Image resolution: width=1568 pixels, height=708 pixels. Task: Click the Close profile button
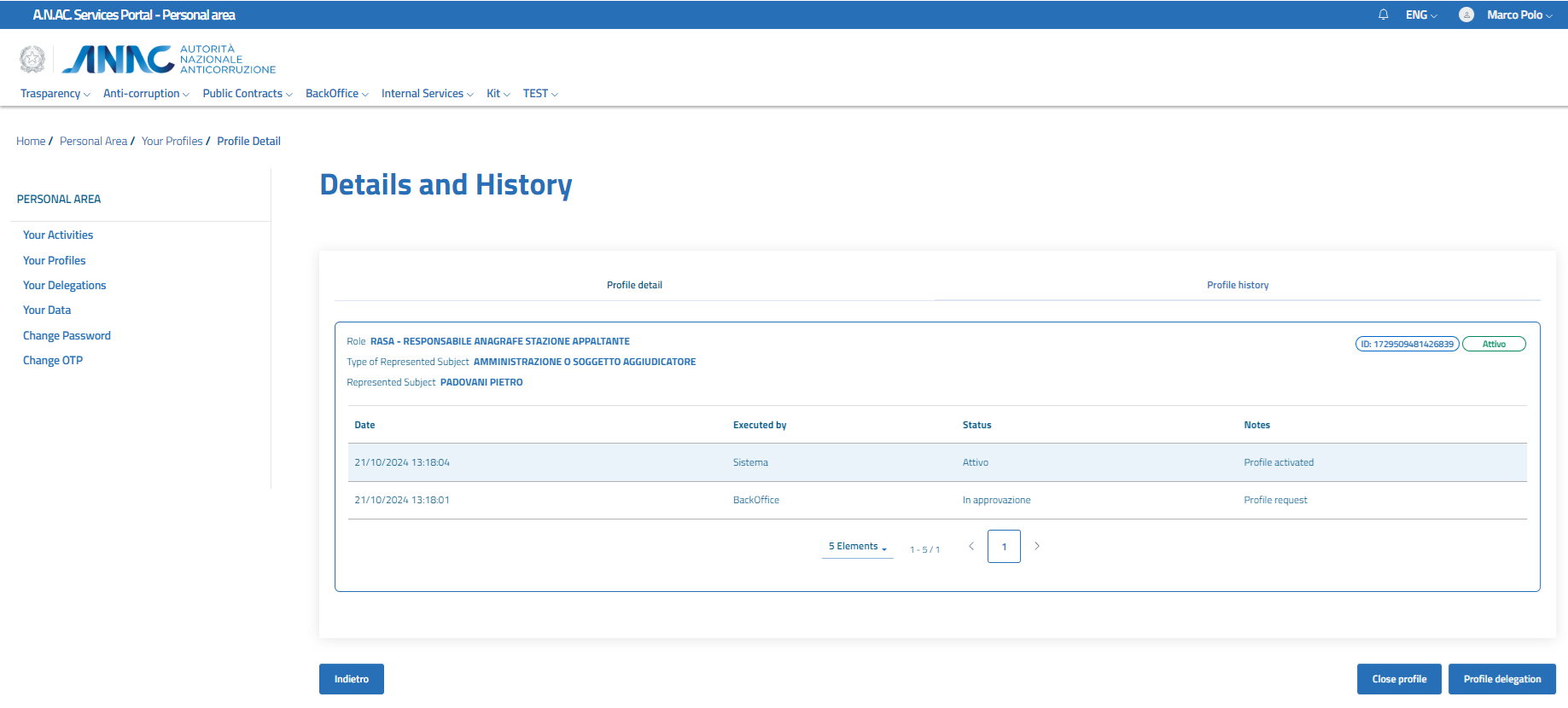pos(1398,679)
